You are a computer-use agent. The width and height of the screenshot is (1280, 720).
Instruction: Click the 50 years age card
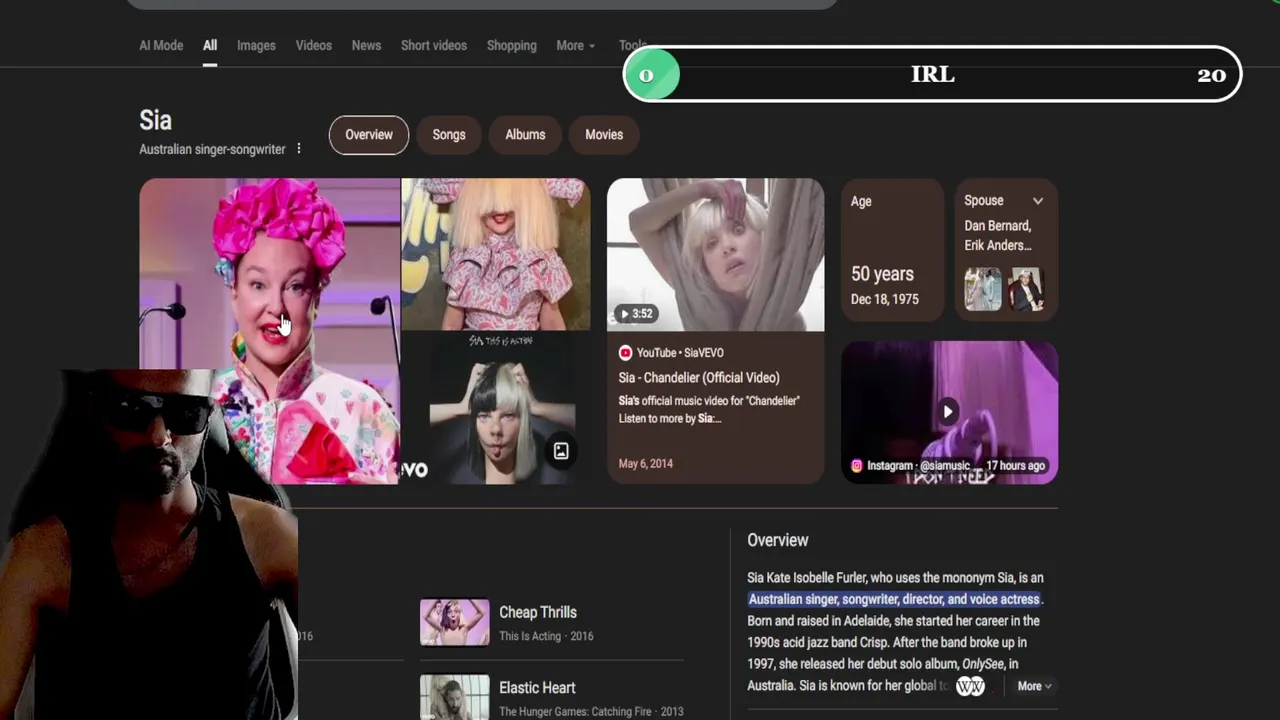[892, 250]
